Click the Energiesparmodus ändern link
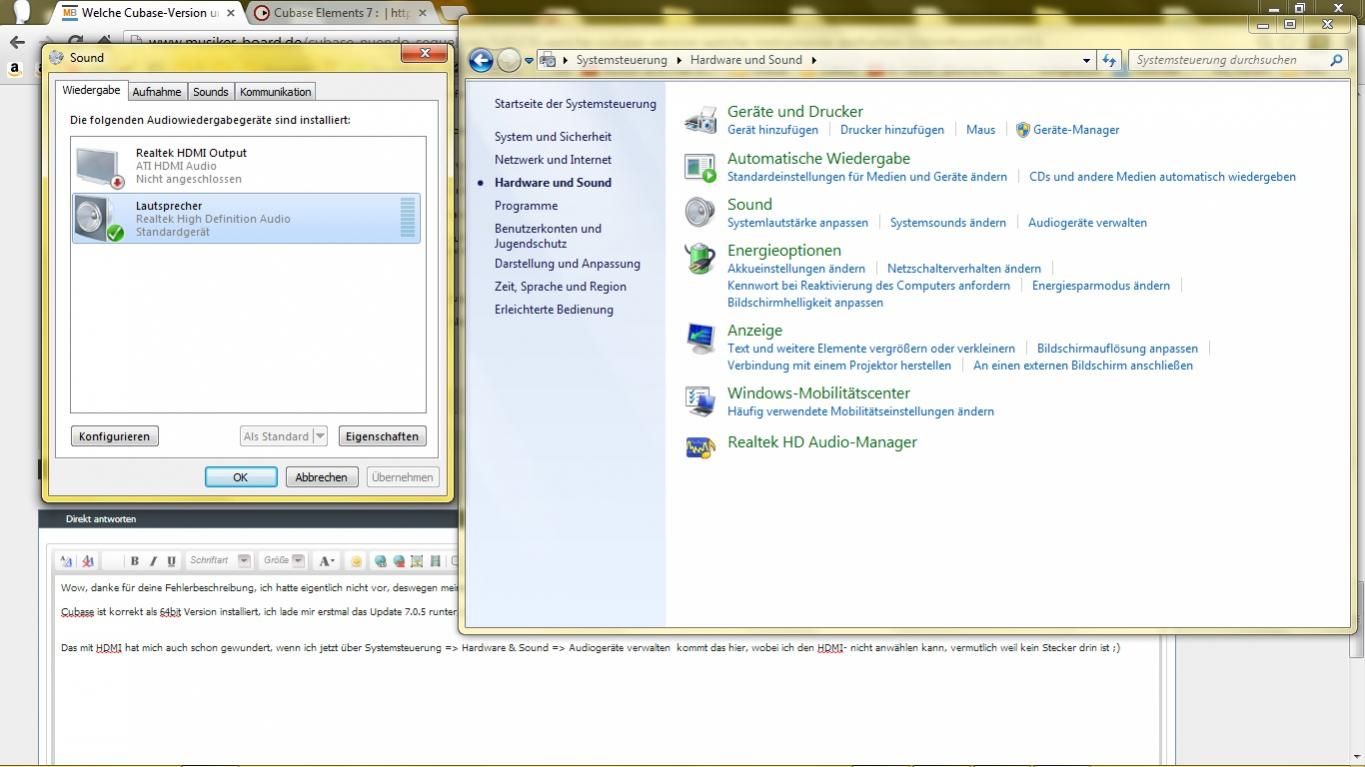The image size is (1365, 767). [x=1100, y=286]
